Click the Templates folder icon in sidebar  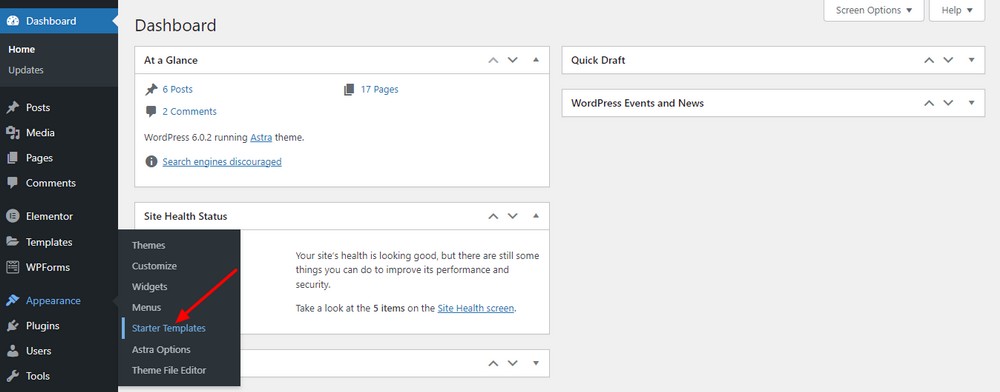[x=13, y=242]
